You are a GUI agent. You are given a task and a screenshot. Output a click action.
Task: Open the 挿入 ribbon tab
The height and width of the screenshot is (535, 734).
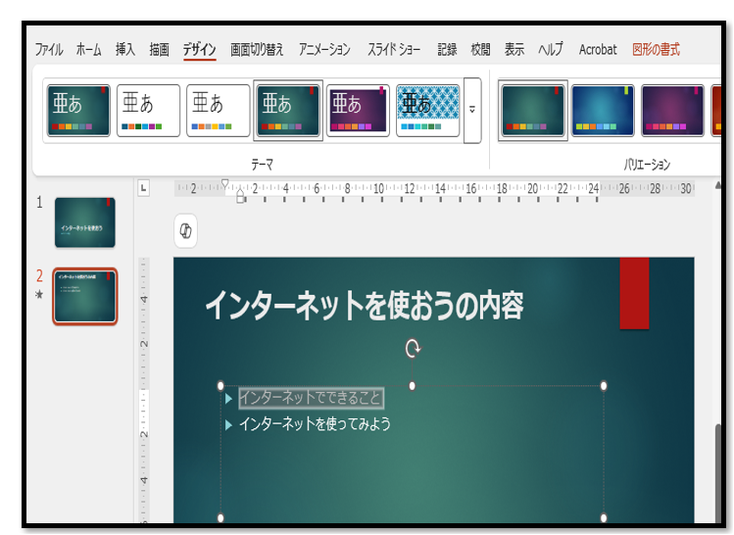(125, 49)
